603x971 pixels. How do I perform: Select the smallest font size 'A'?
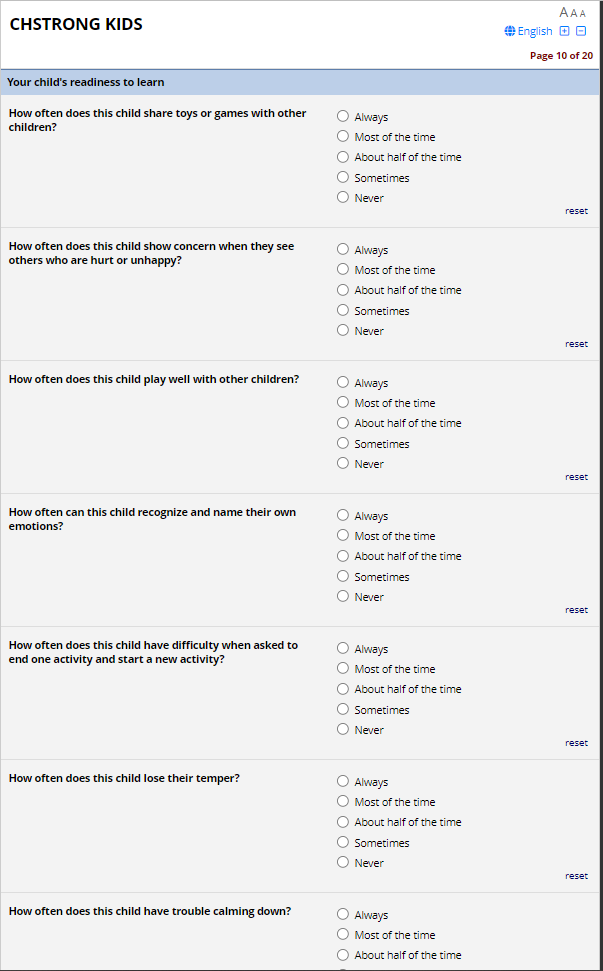click(x=583, y=14)
